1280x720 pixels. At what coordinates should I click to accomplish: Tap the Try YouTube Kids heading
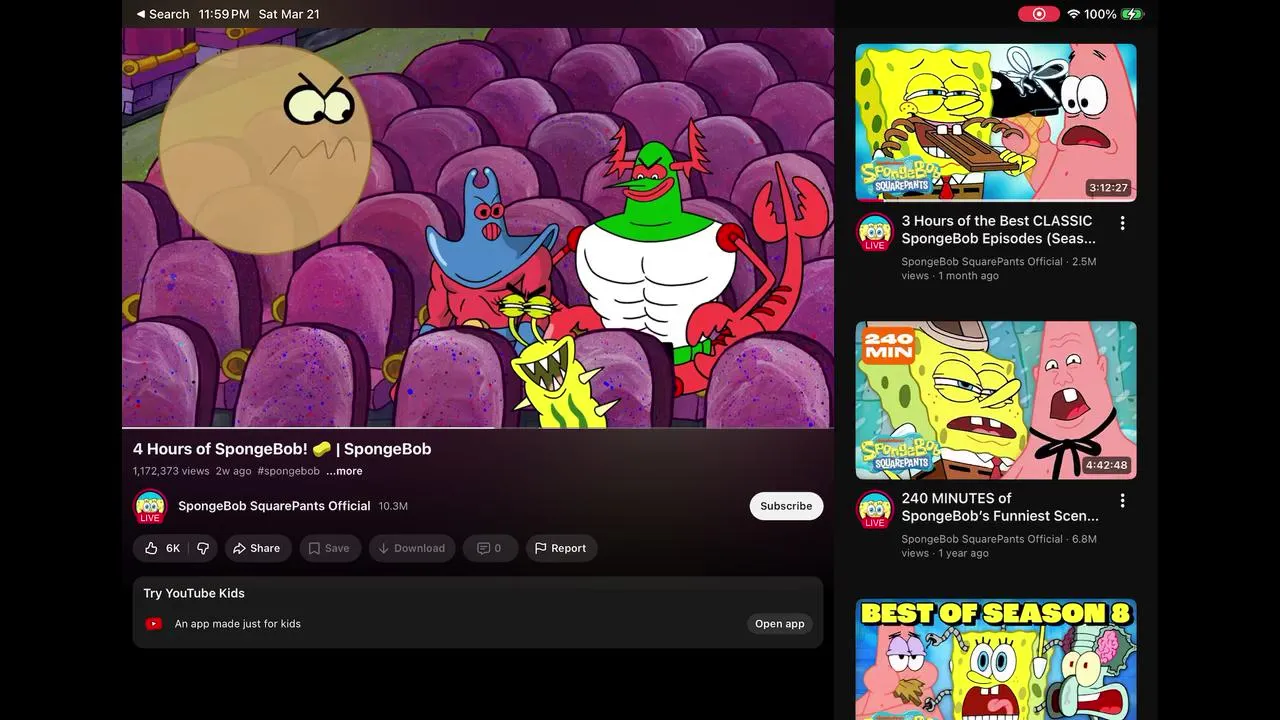click(194, 593)
